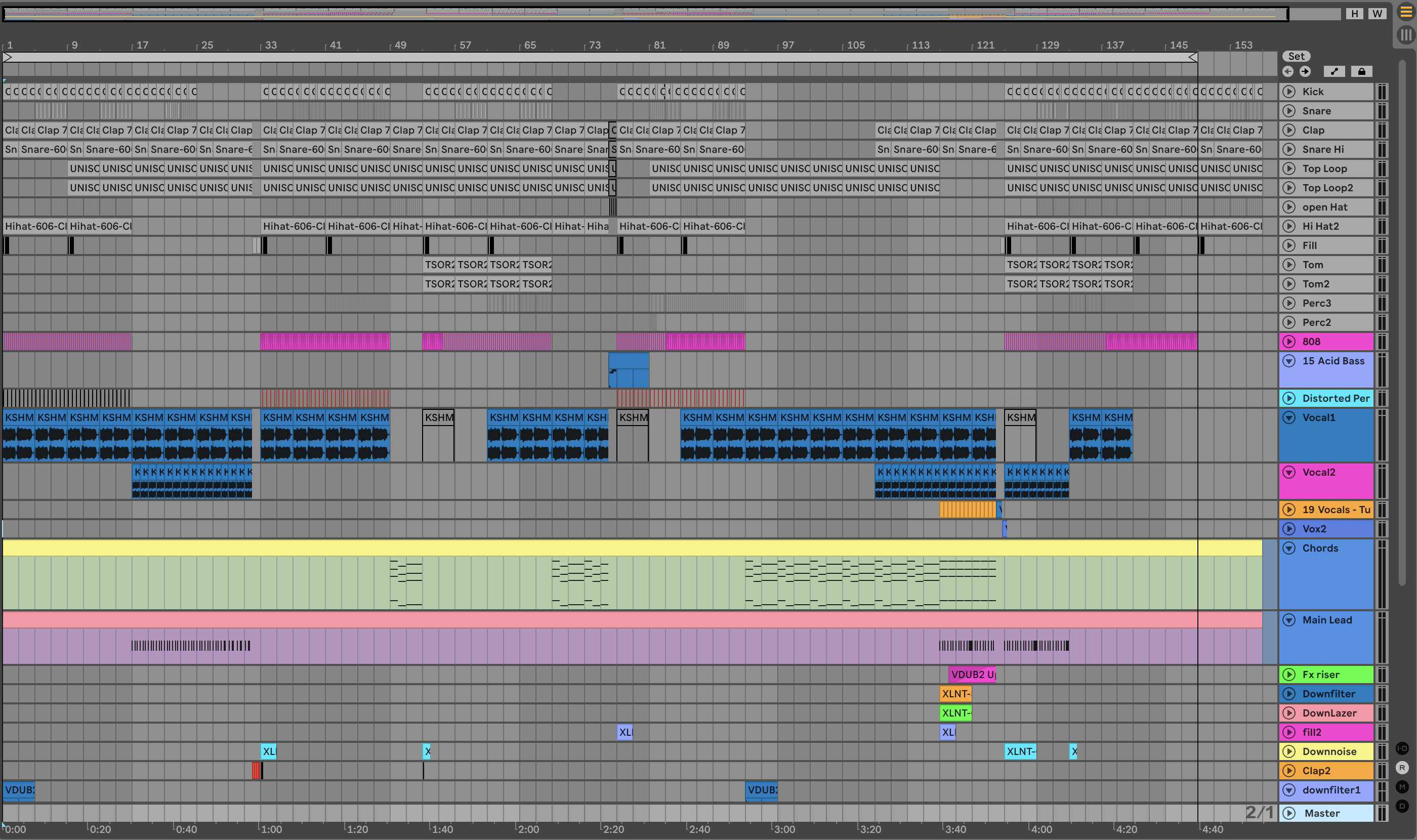This screenshot has width=1417, height=840.
Task: Toggle the Returns section (R button)
Action: pyautogui.click(x=1402, y=768)
